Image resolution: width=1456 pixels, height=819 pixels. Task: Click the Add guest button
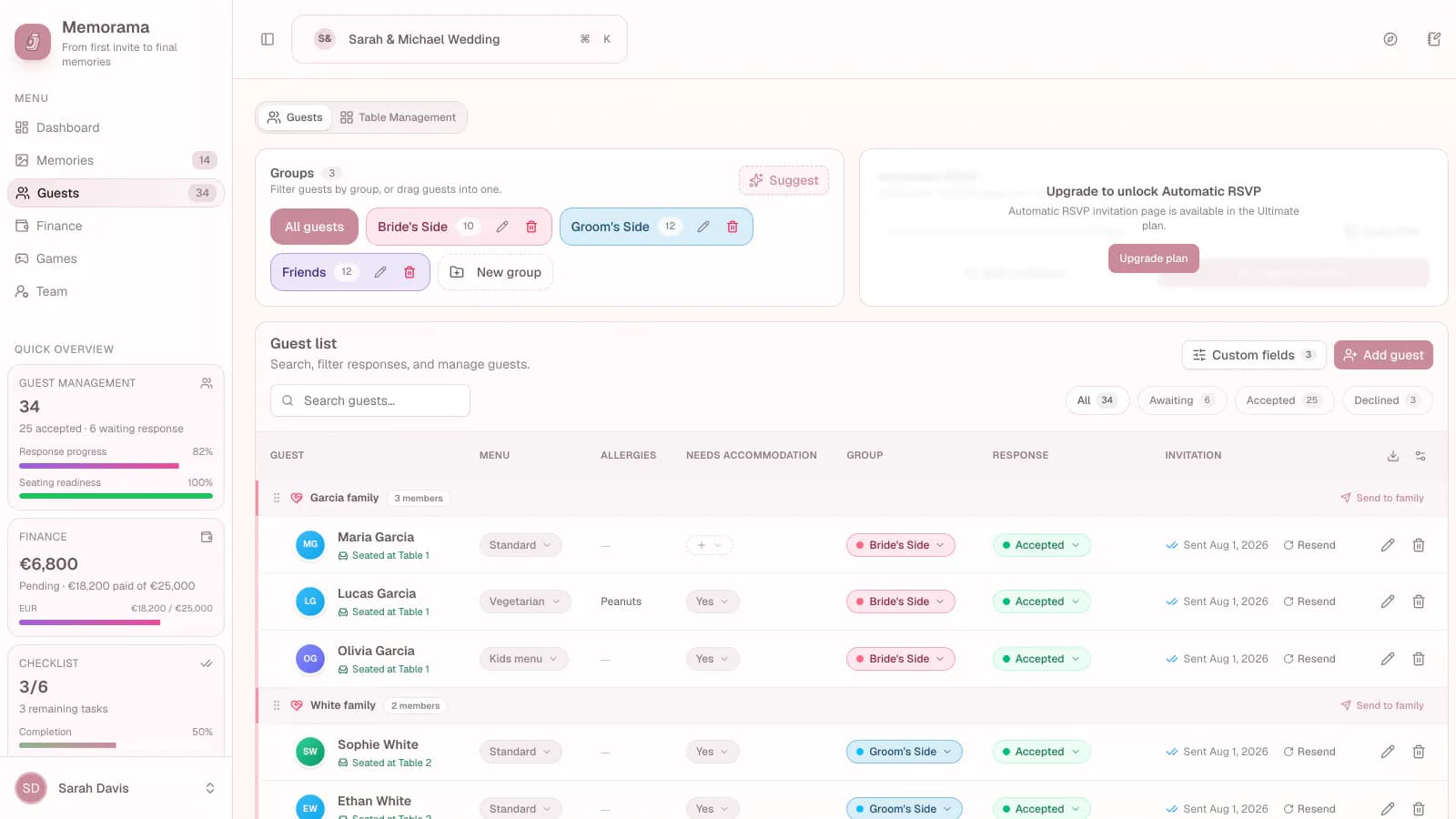[x=1383, y=355]
